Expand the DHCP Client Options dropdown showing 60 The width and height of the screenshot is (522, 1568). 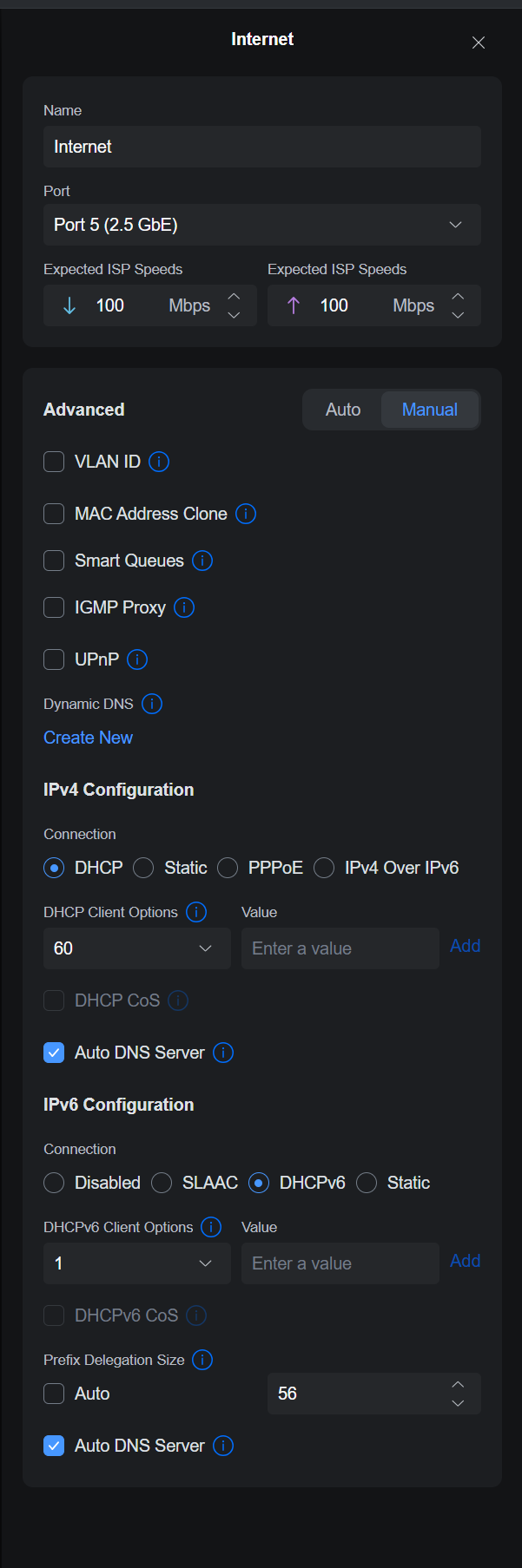[136, 948]
